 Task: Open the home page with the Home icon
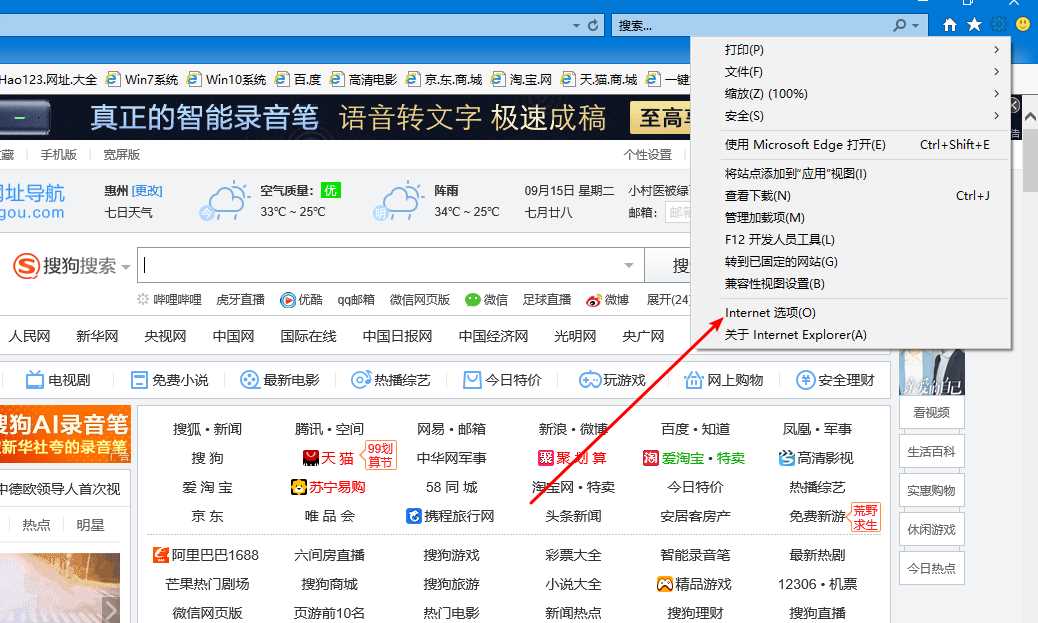[949, 24]
